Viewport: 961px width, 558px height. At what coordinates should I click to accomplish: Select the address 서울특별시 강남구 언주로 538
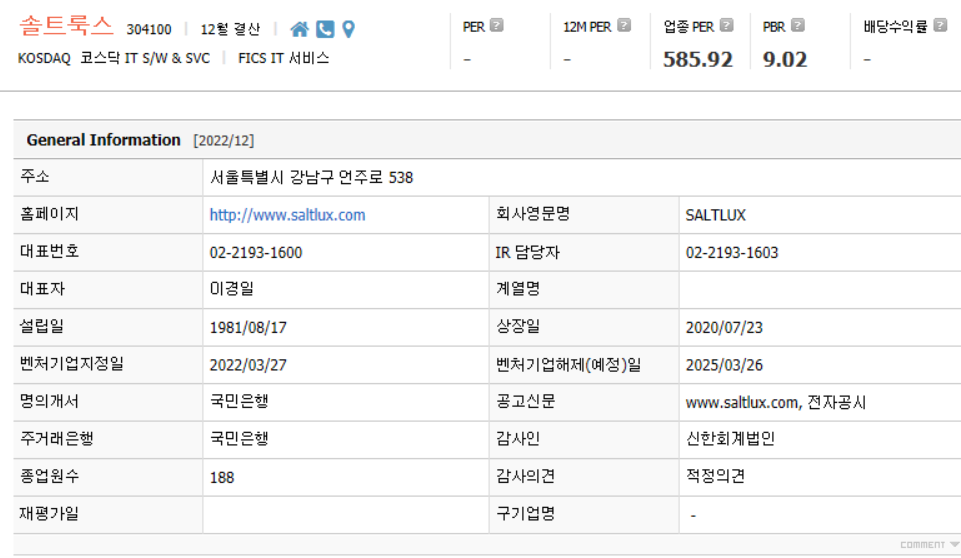tap(311, 178)
